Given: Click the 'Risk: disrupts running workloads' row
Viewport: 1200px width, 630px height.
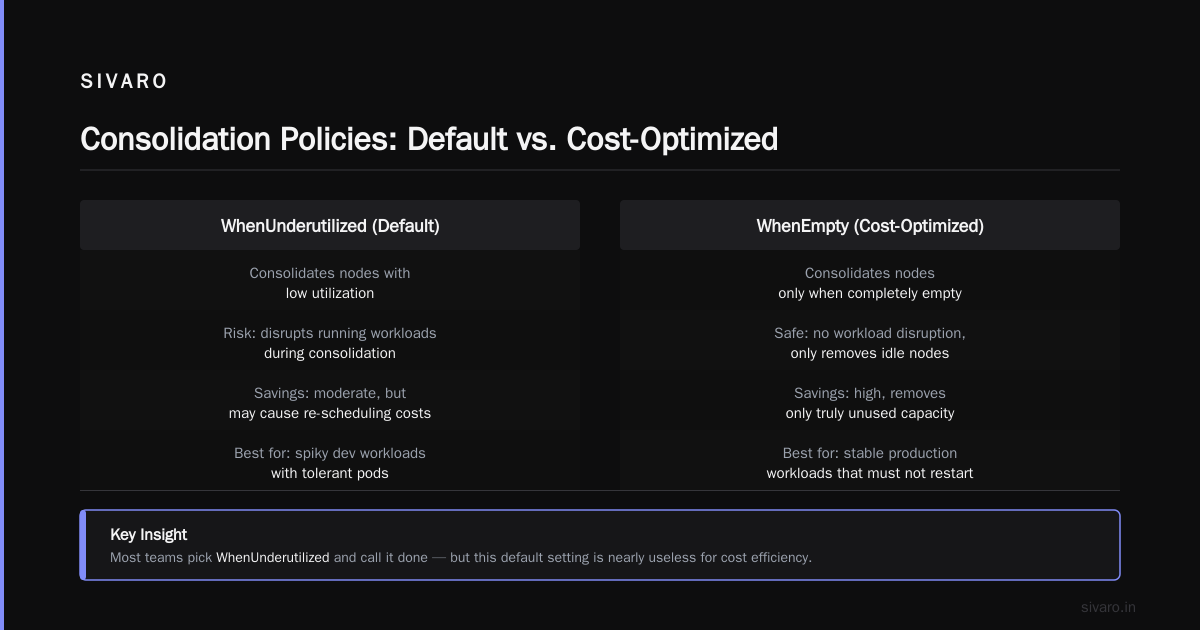Looking at the screenshot, I should [330, 342].
